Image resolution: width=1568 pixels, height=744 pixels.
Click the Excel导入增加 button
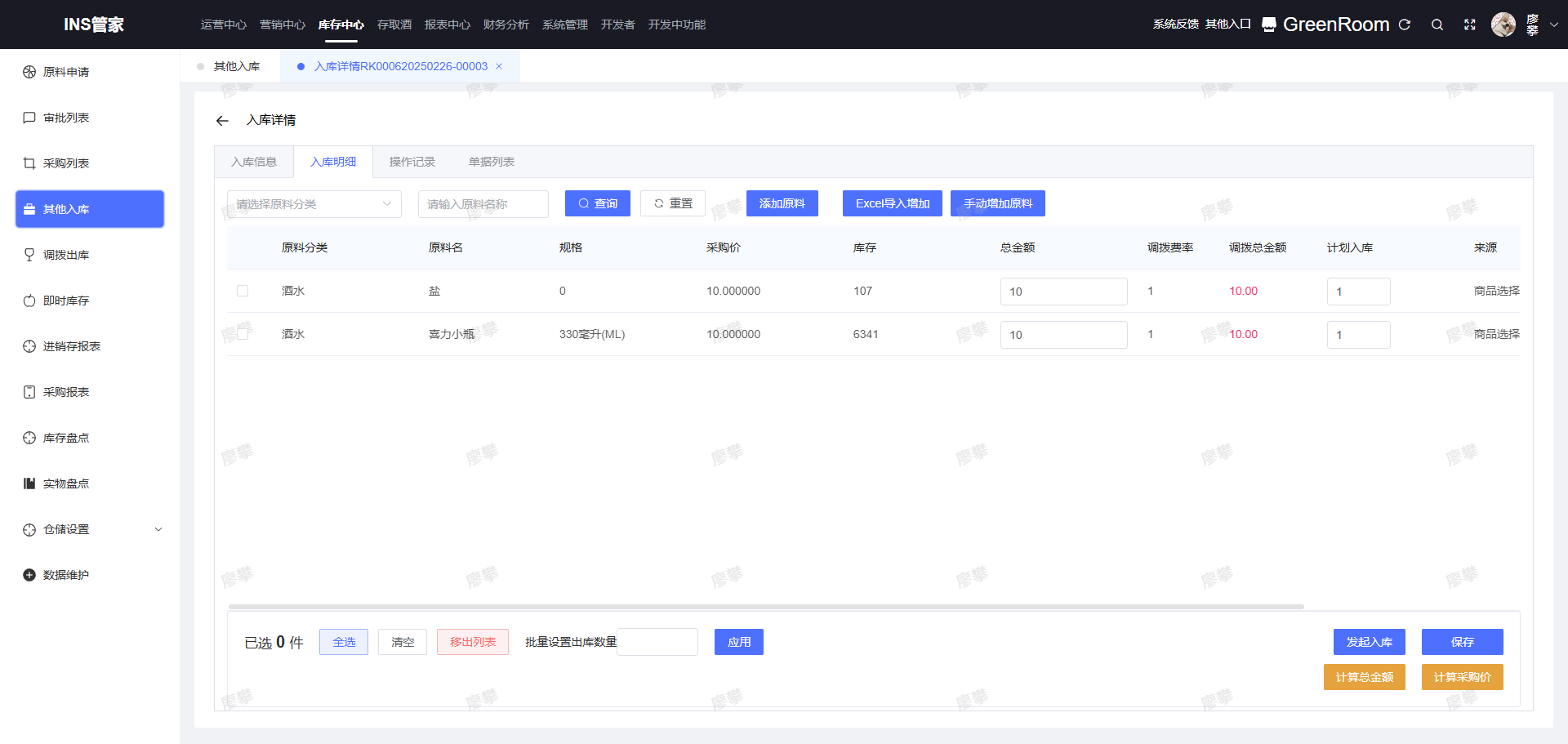[x=893, y=203]
